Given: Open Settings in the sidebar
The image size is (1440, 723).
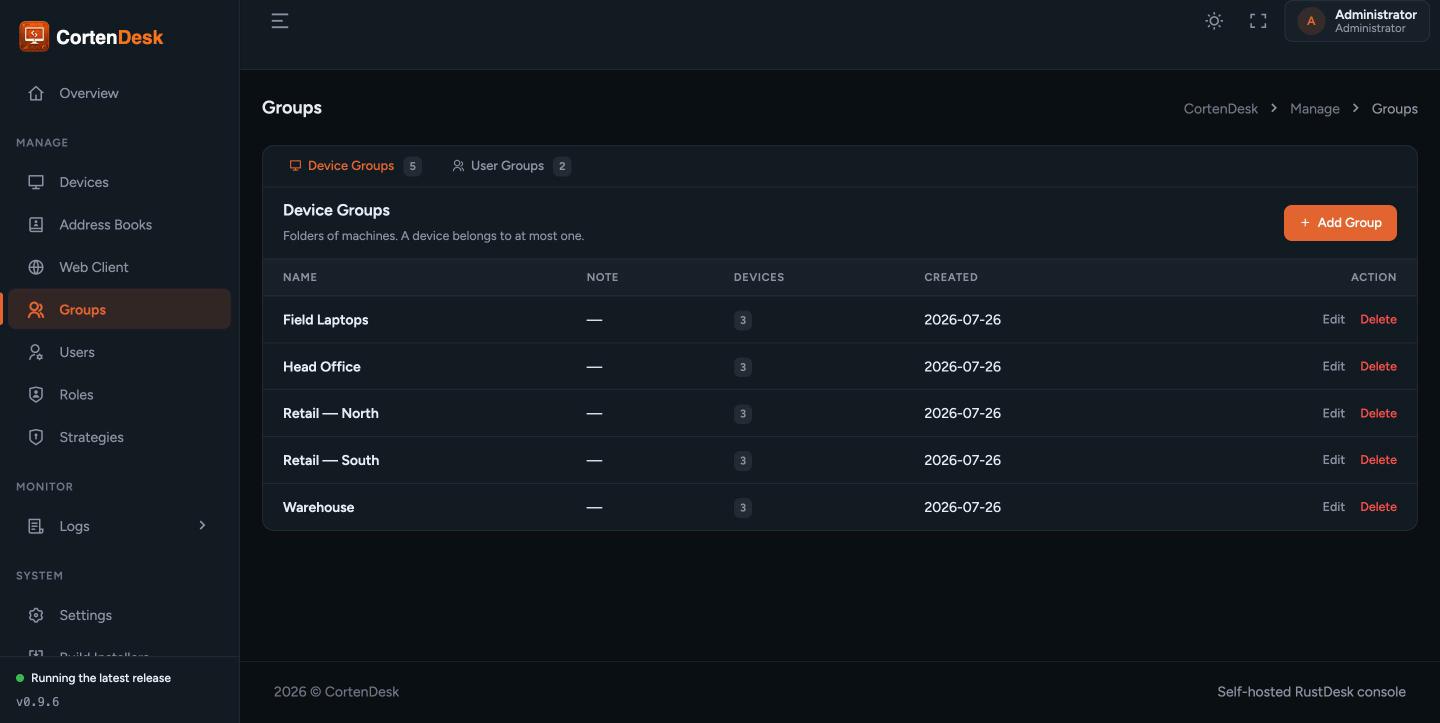Looking at the screenshot, I should pyautogui.click(x=119, y=615).
